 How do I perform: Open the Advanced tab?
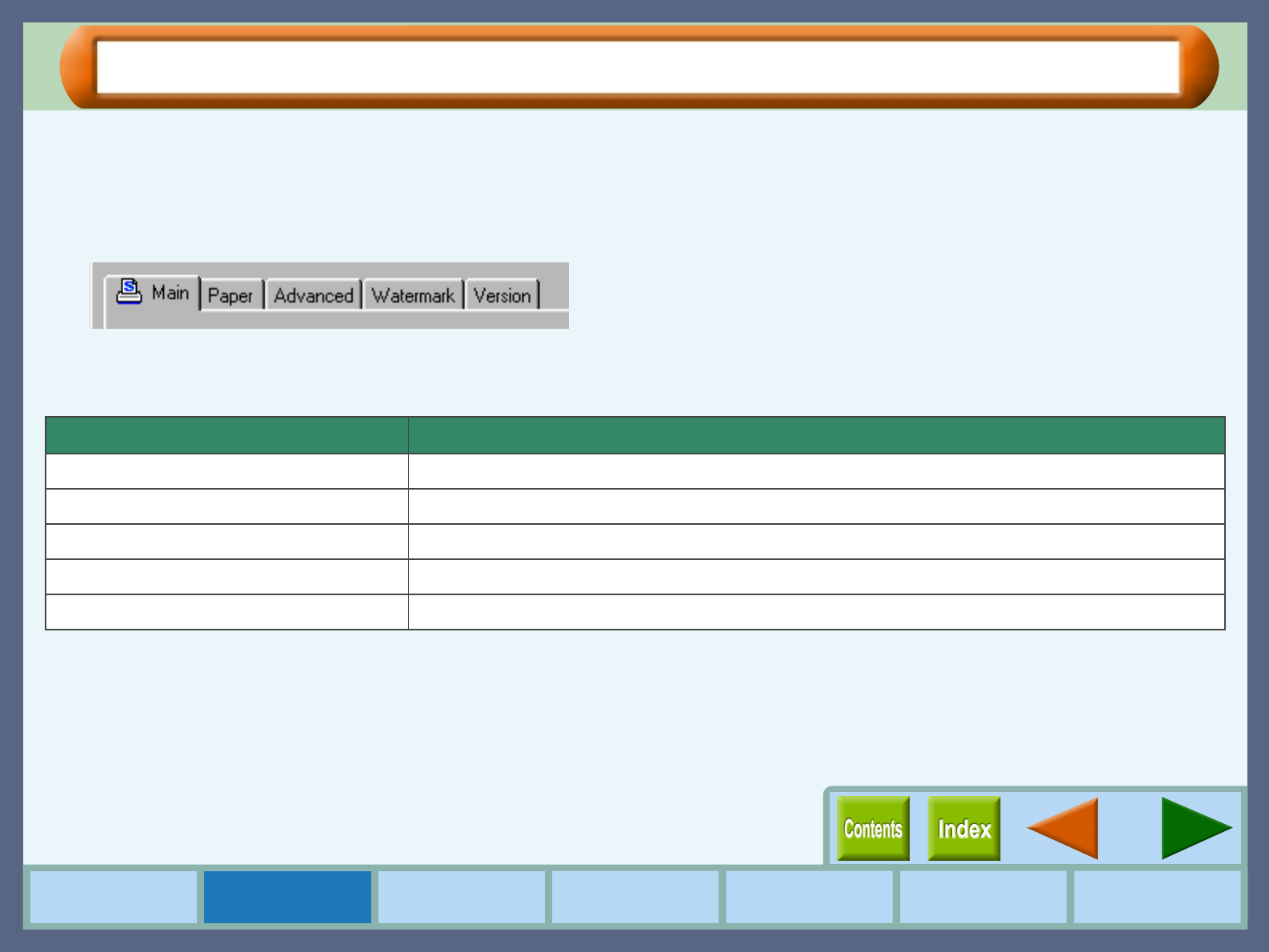pyautogui.click(x=314, y=295)
